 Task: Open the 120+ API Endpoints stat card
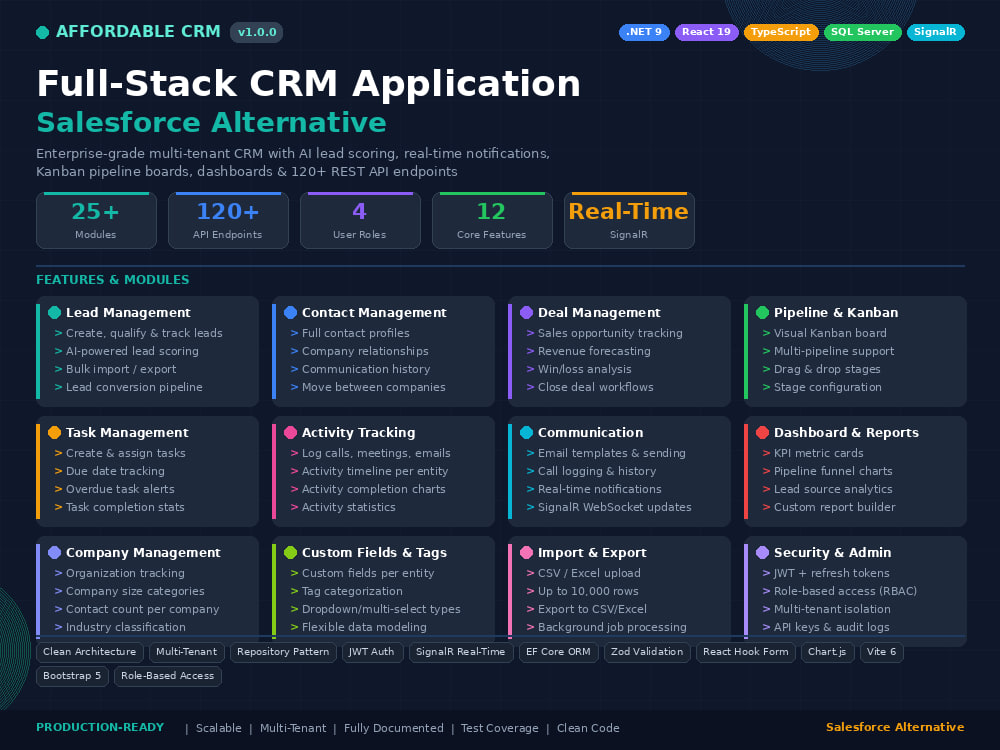(228, 221)
